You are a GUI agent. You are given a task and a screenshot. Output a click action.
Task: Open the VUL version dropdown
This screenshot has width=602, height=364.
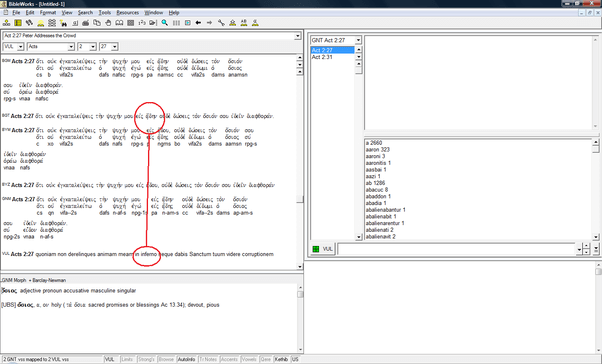pos(20,47)
